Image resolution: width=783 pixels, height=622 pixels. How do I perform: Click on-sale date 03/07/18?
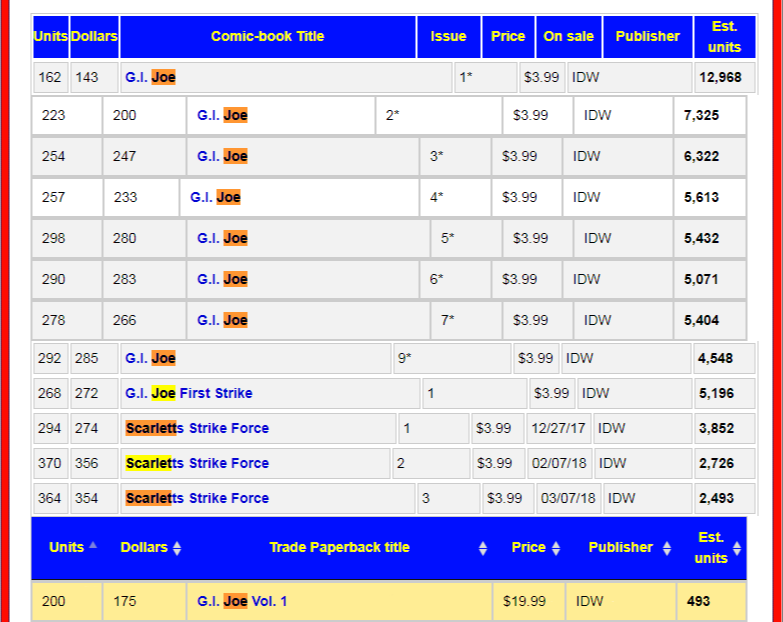click(x=568, y=498)
